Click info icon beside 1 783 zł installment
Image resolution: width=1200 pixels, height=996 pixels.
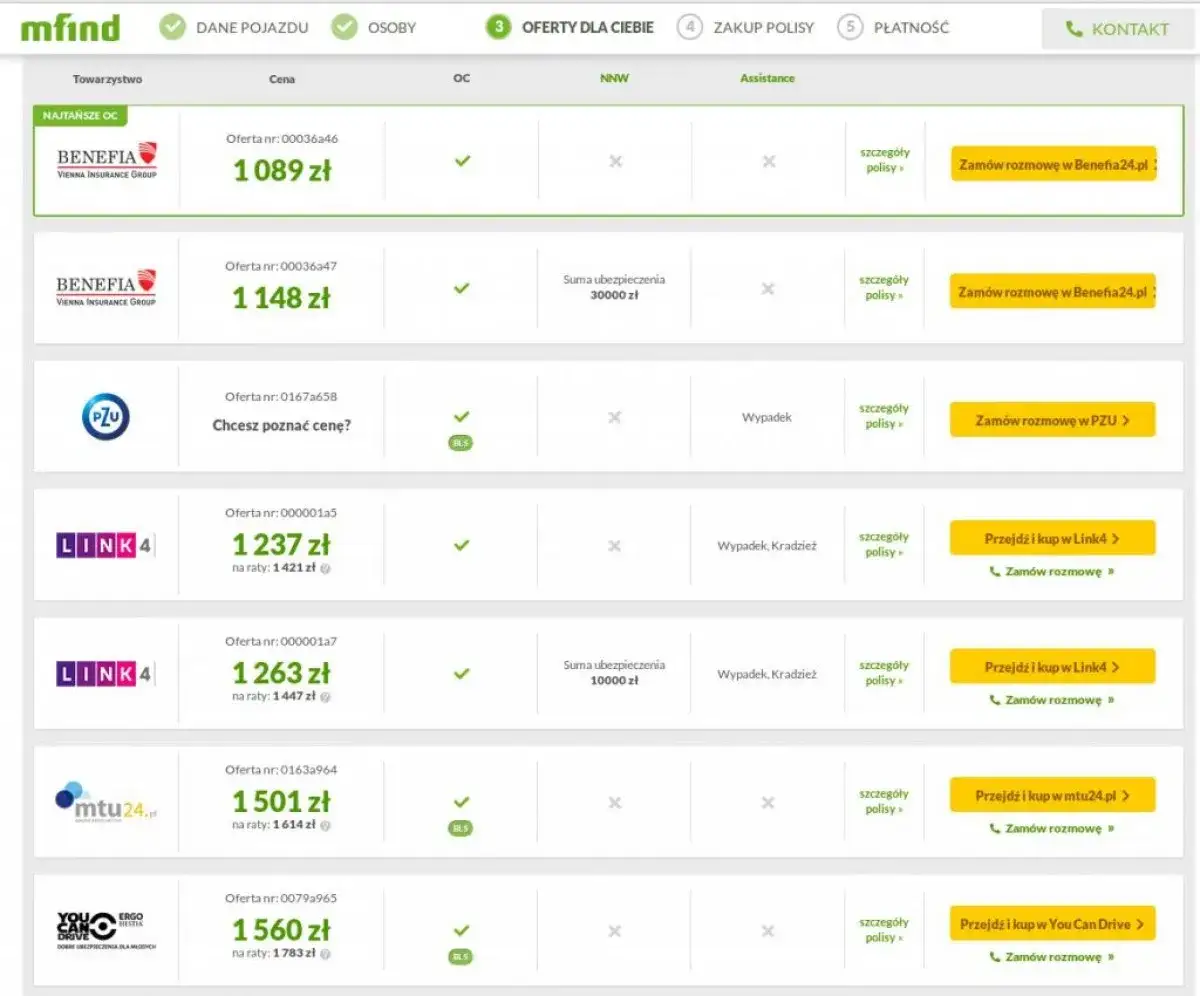[325, 953]
